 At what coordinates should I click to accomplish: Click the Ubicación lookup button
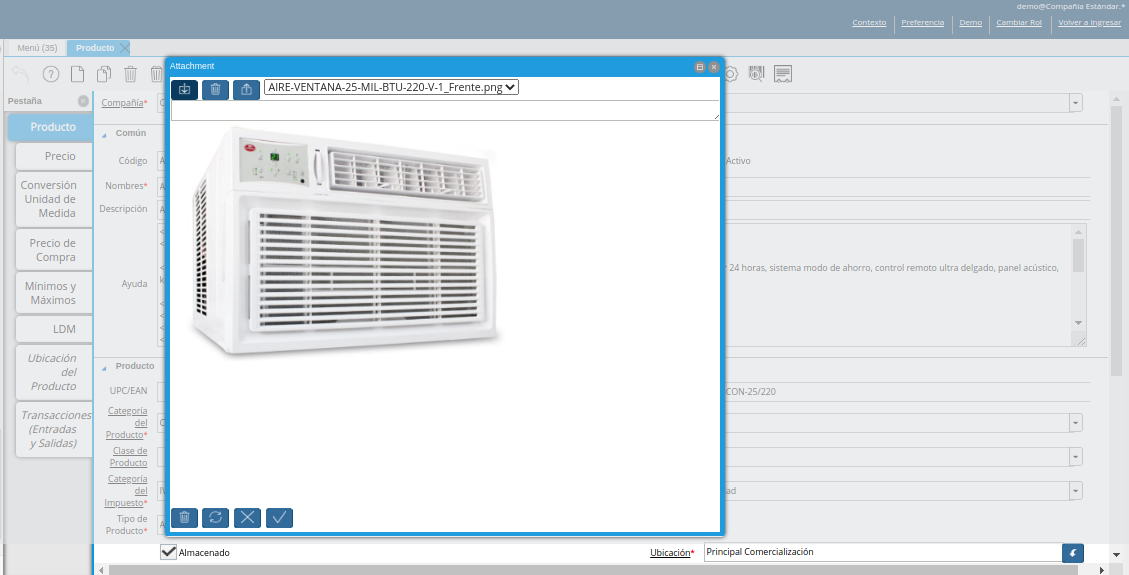[x=1073, y=553]
